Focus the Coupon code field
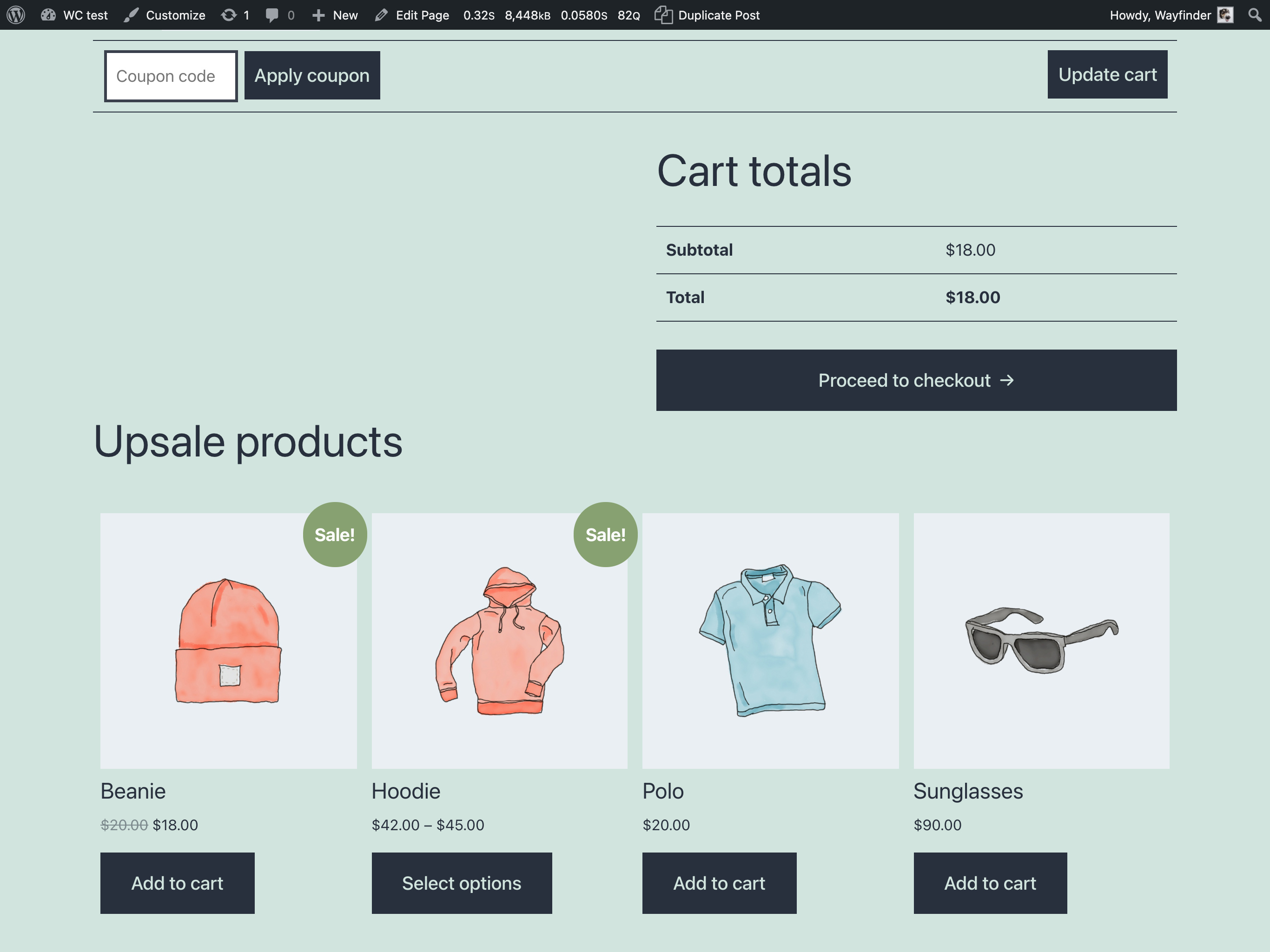 coord(171,76)
